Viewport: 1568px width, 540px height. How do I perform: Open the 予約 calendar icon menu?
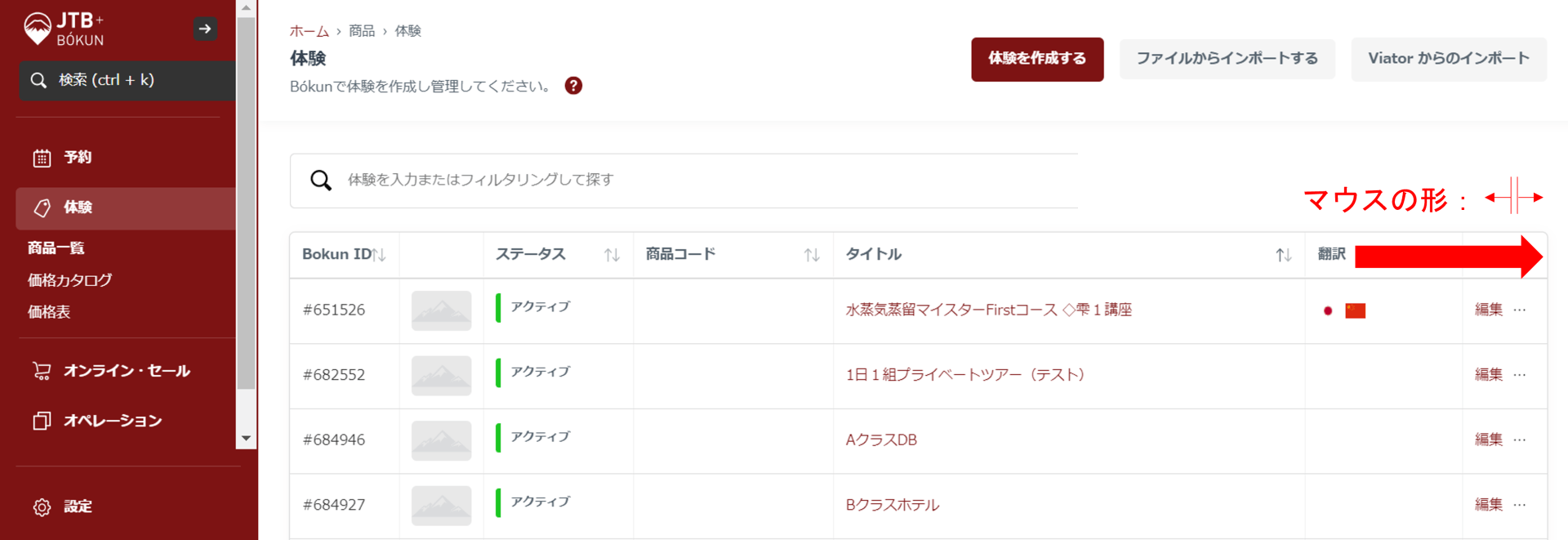click(42, 158)
